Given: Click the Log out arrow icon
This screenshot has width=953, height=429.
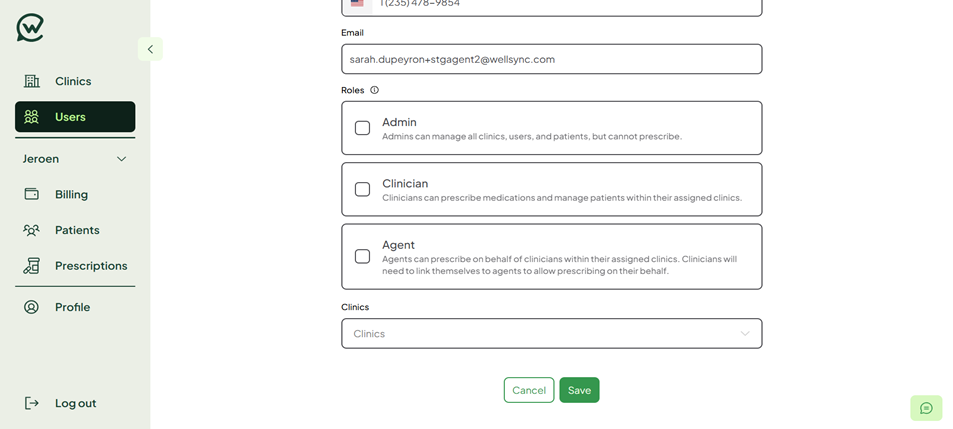Looking at the screenshot, I should coord(31,403).
